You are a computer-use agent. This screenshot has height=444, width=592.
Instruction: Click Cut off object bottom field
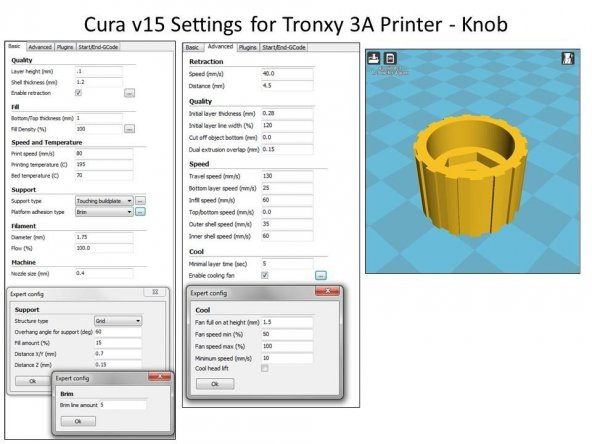tap(287, 137)
